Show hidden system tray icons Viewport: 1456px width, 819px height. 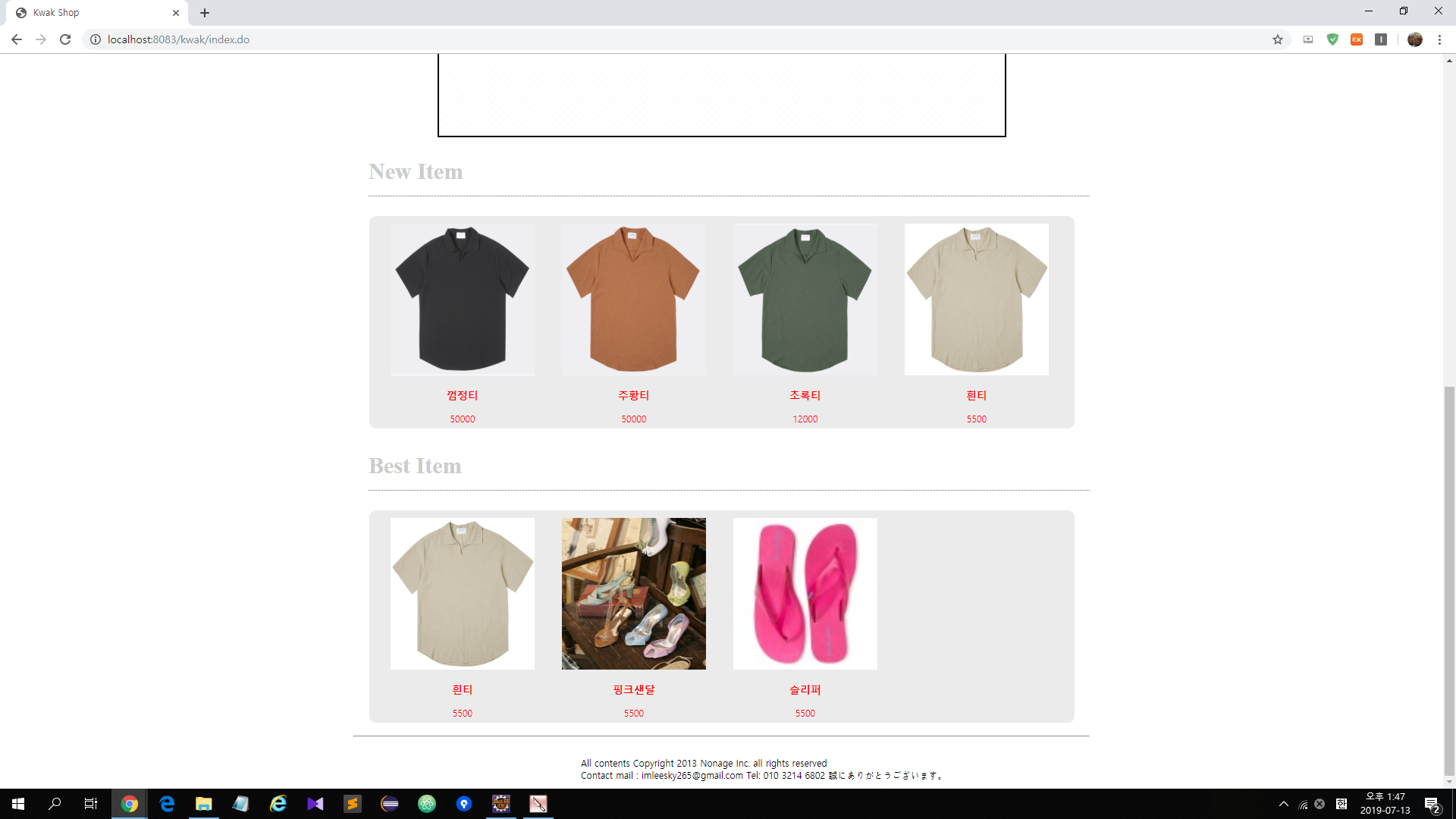(1283, 804)
